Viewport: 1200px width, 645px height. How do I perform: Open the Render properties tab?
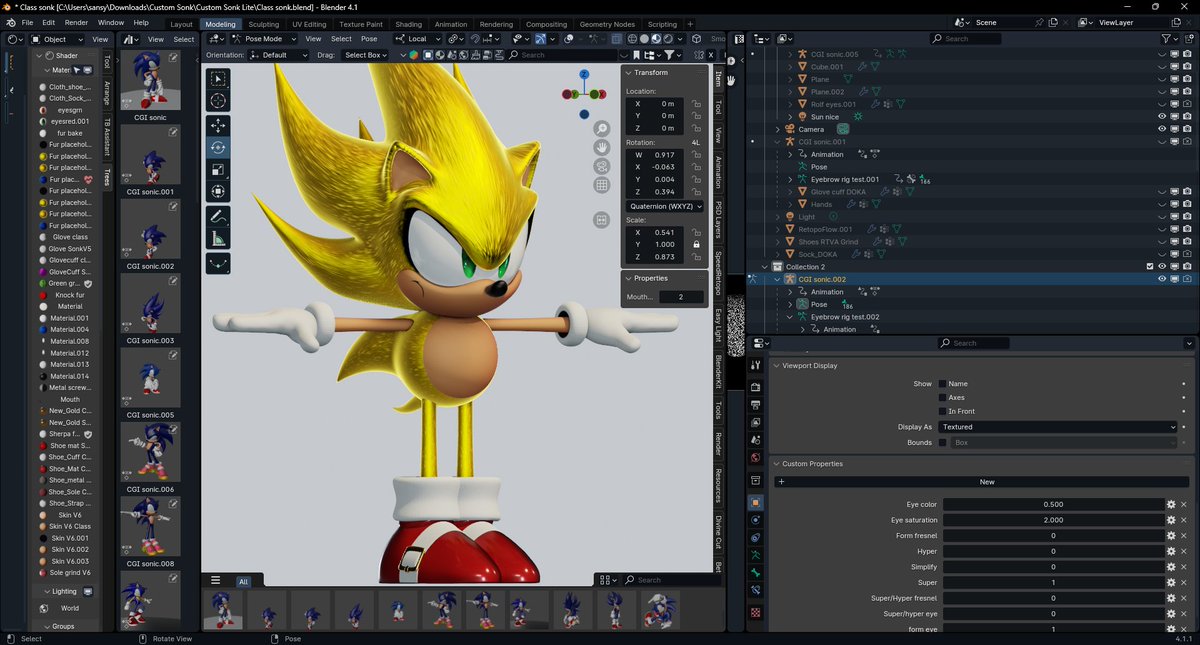(756, 385)
